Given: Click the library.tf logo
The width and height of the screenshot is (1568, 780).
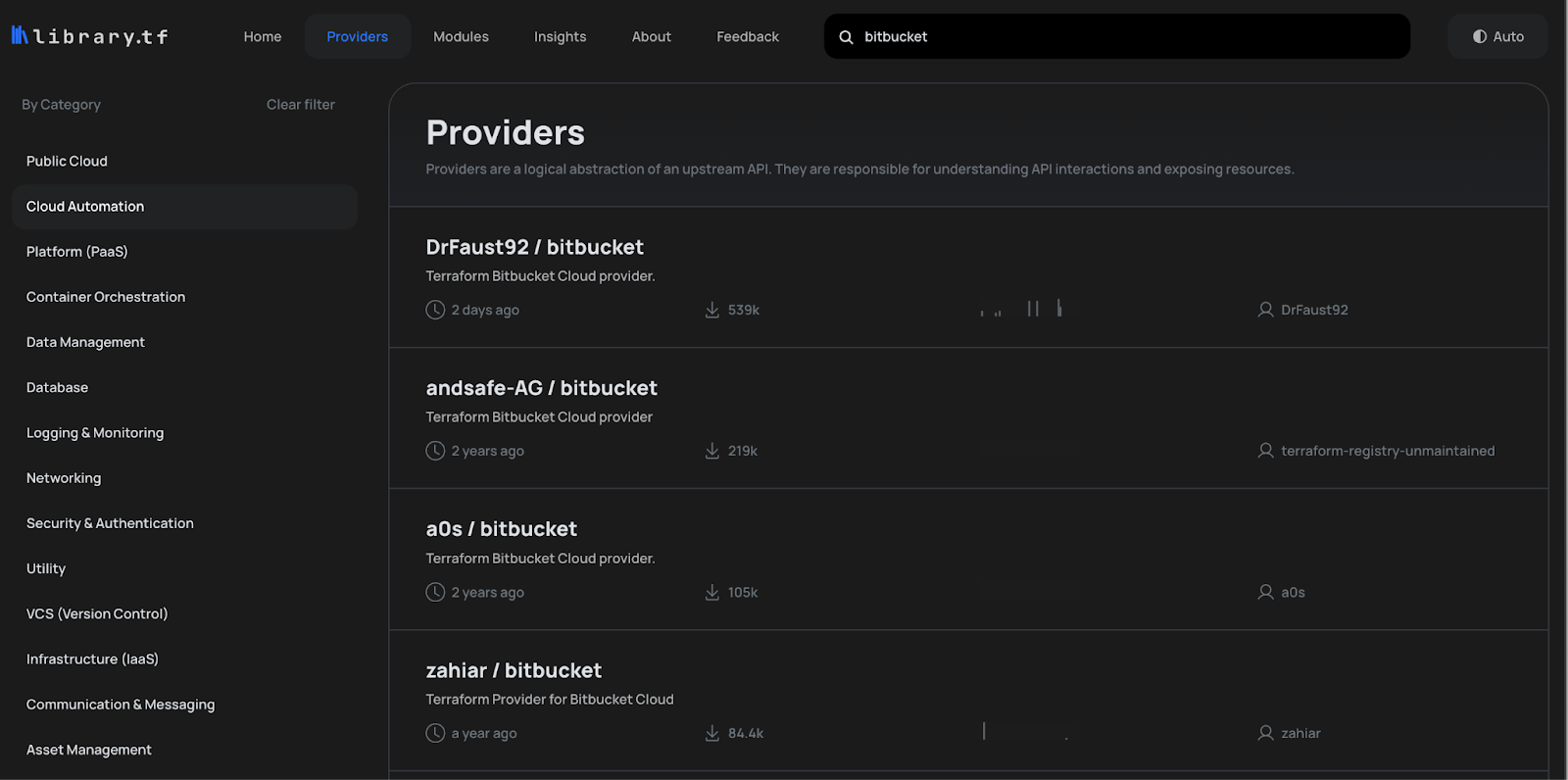Looking at the screenshot, I should pyautogui.click(x=89, y=36).
